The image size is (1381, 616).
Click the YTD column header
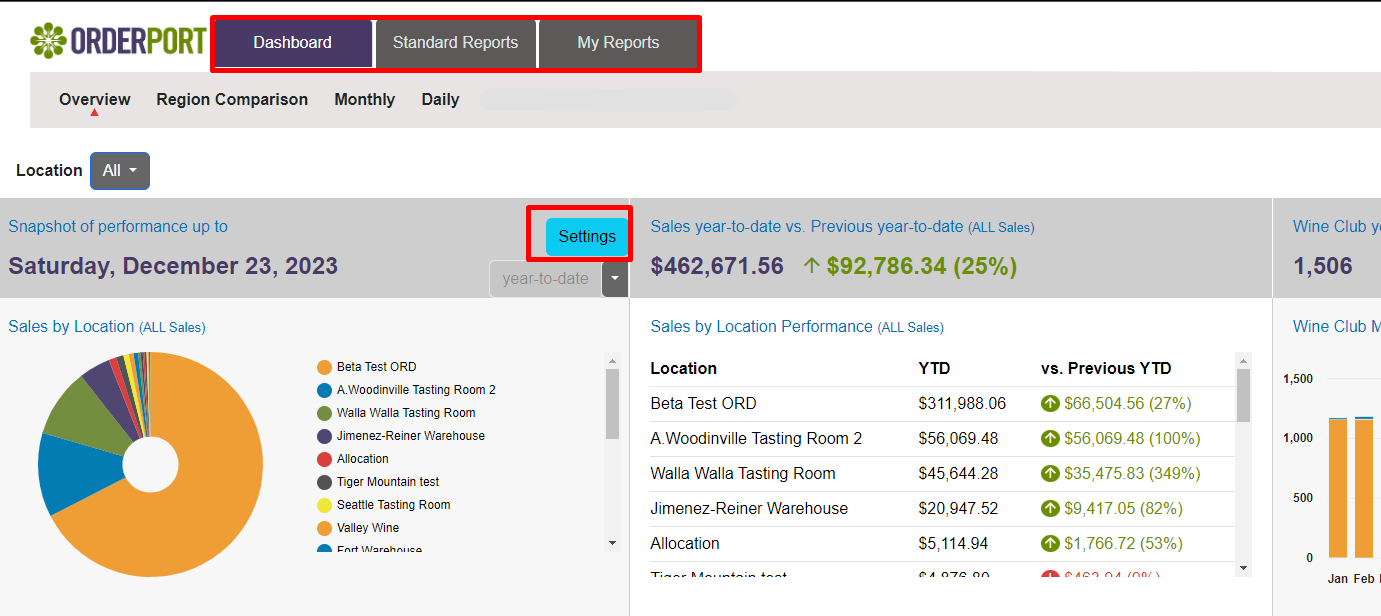934,368
